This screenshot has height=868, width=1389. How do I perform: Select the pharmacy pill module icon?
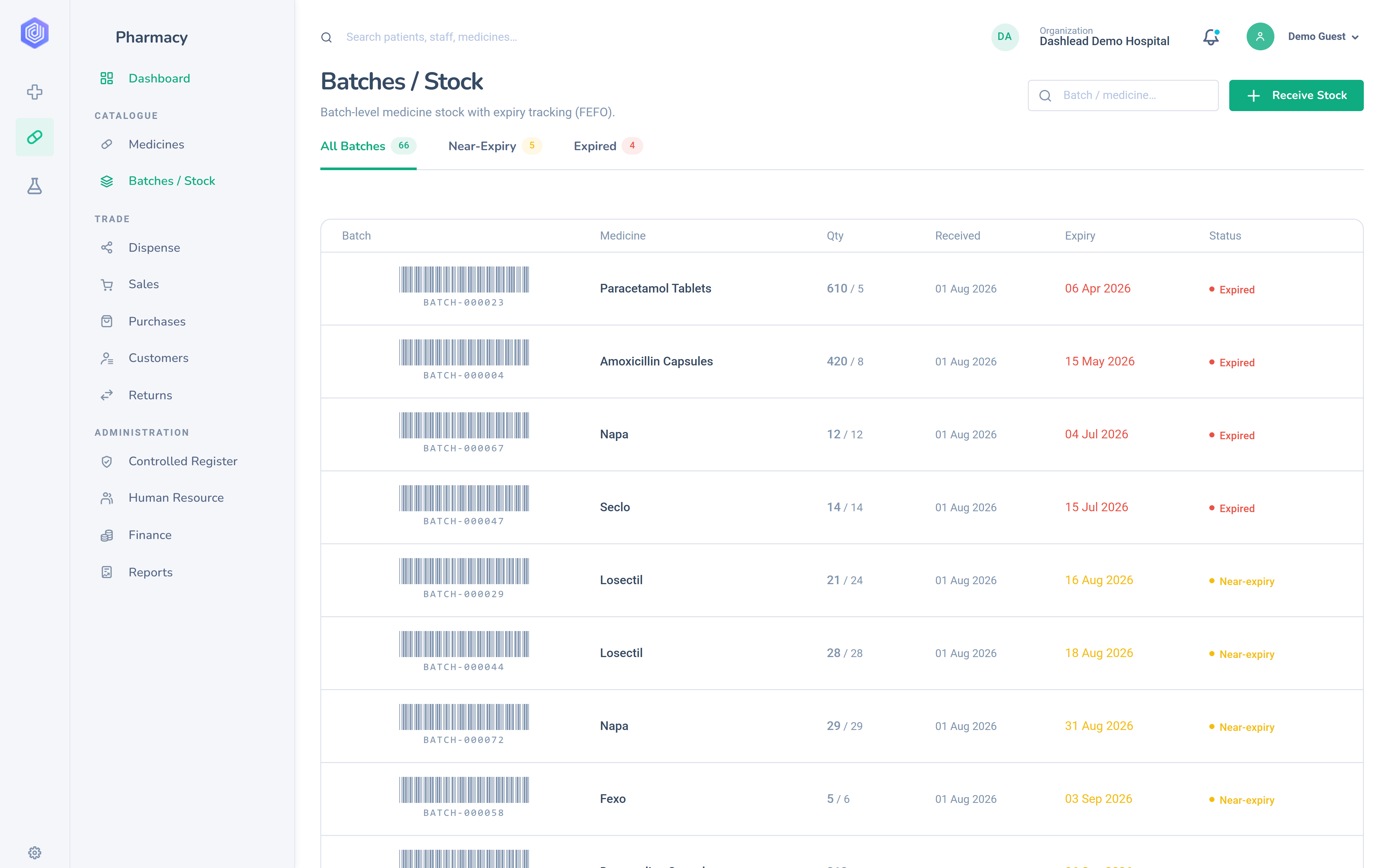(x=34, y=137)
